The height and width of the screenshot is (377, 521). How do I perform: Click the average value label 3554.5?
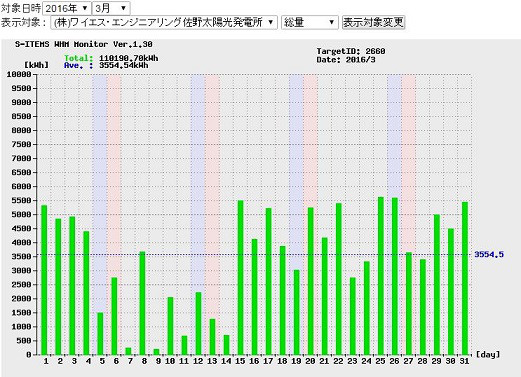point(489,255)
